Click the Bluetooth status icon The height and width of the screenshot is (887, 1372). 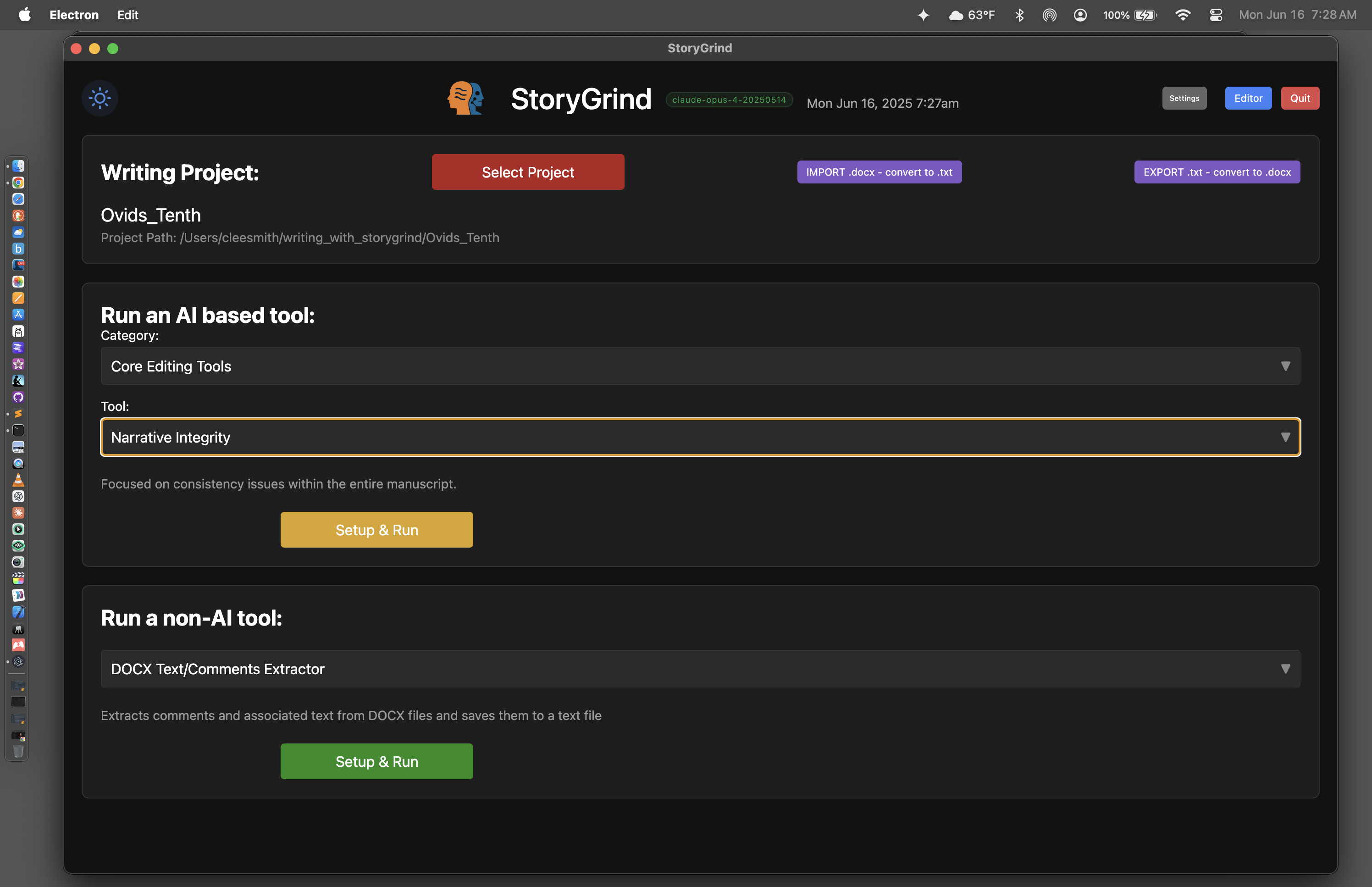pyautogui.click(x=1019, y=15)
